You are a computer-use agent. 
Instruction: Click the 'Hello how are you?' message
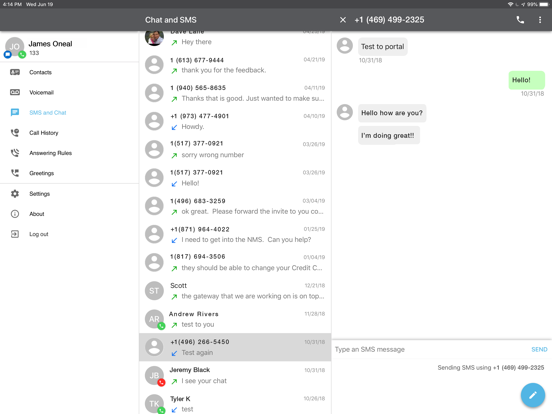click(x=392, y=113)
